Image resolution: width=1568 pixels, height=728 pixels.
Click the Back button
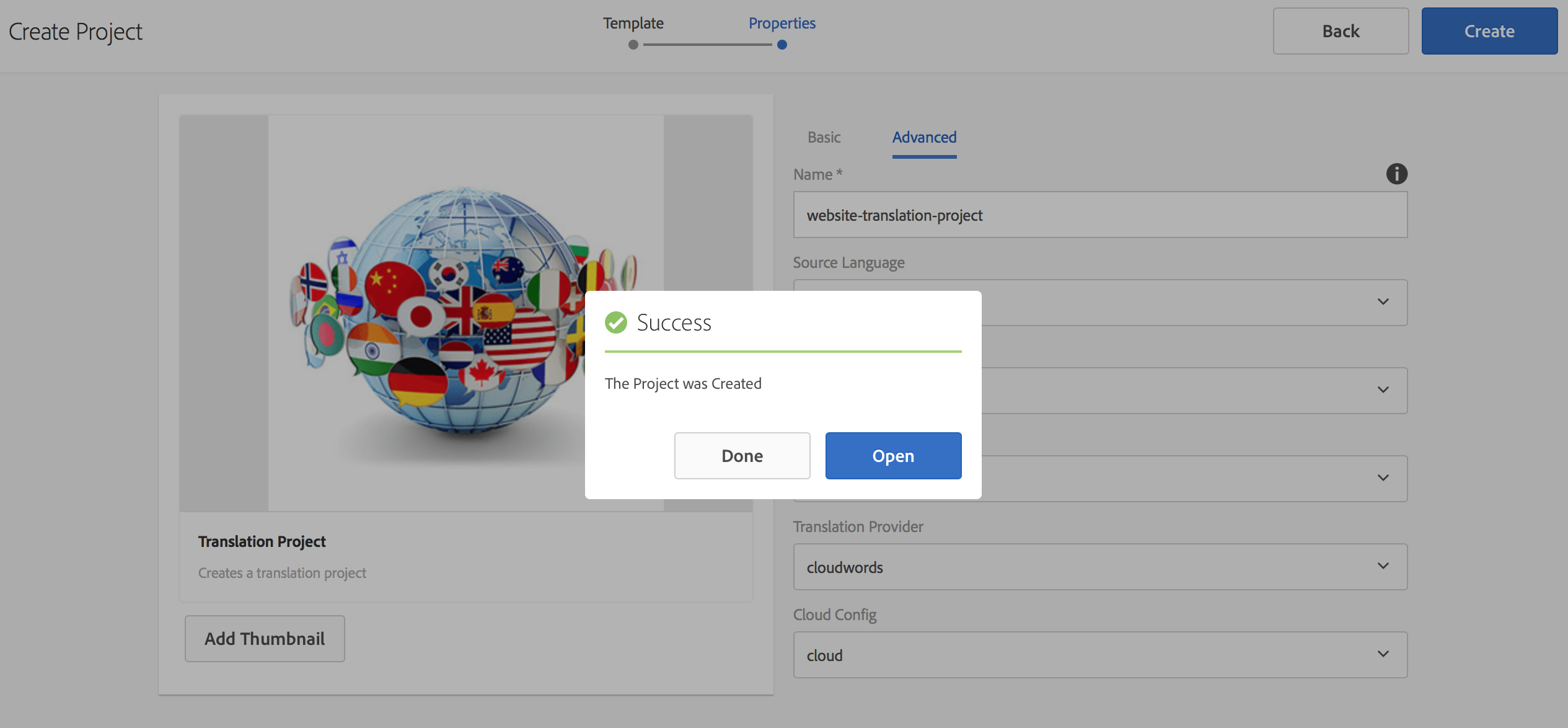click(1341, 31)
